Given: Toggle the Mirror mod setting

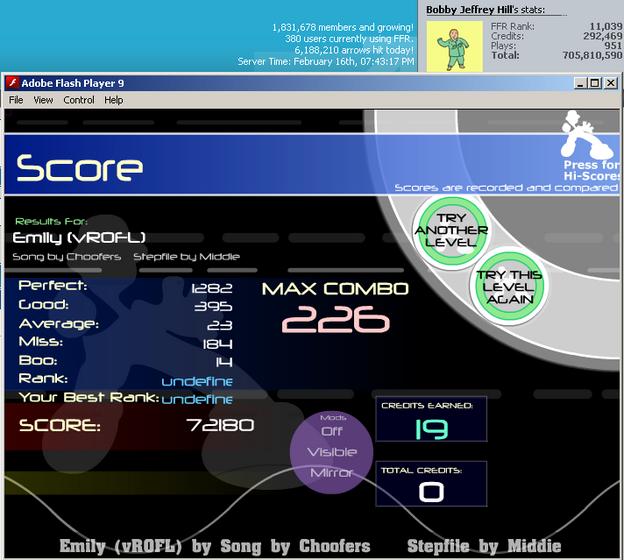Looking at the screenshot, I should tap(332, 473).
